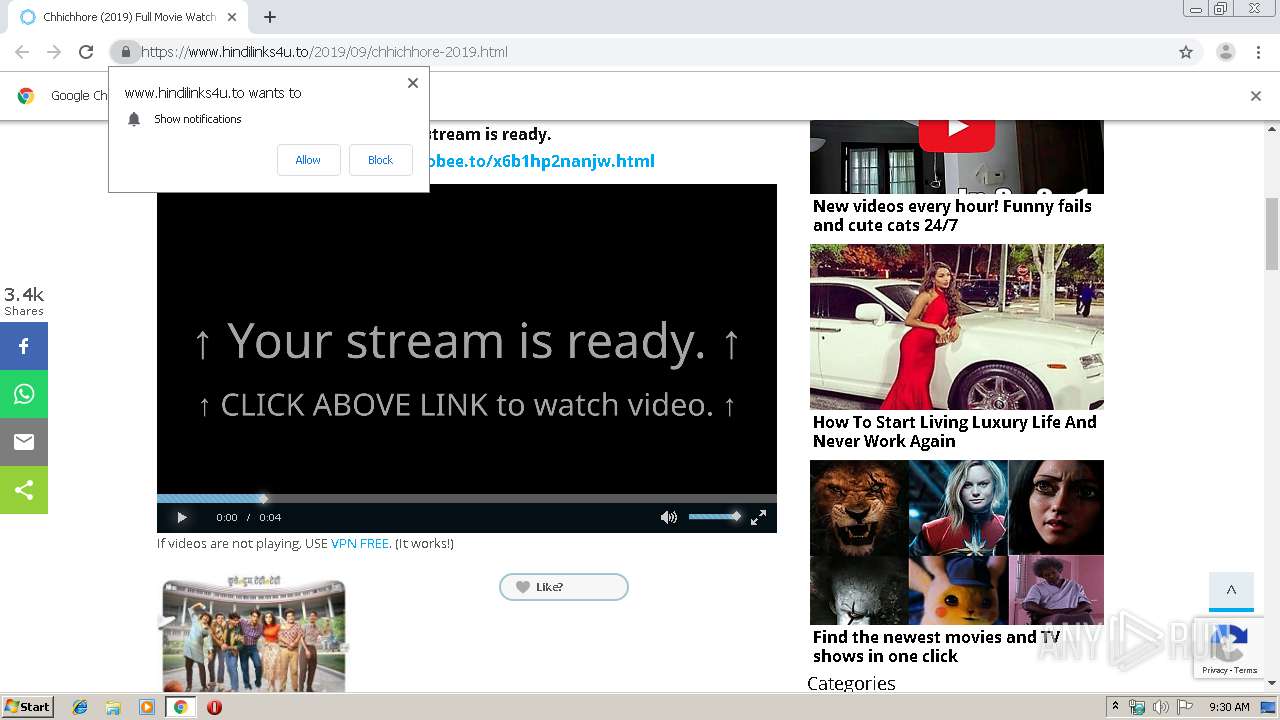Share by email
This screenshot has height=720, width=1280.
point(24,442)
